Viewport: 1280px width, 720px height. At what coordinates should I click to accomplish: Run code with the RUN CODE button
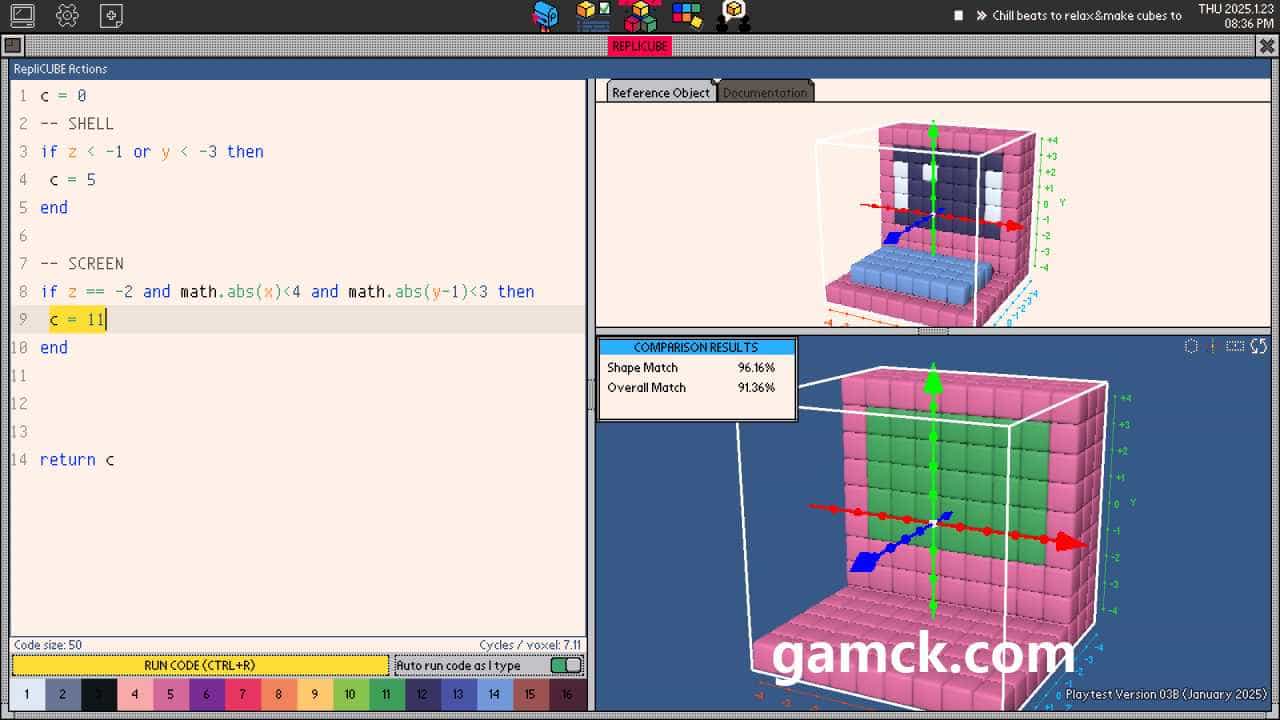tap(200, 665)
